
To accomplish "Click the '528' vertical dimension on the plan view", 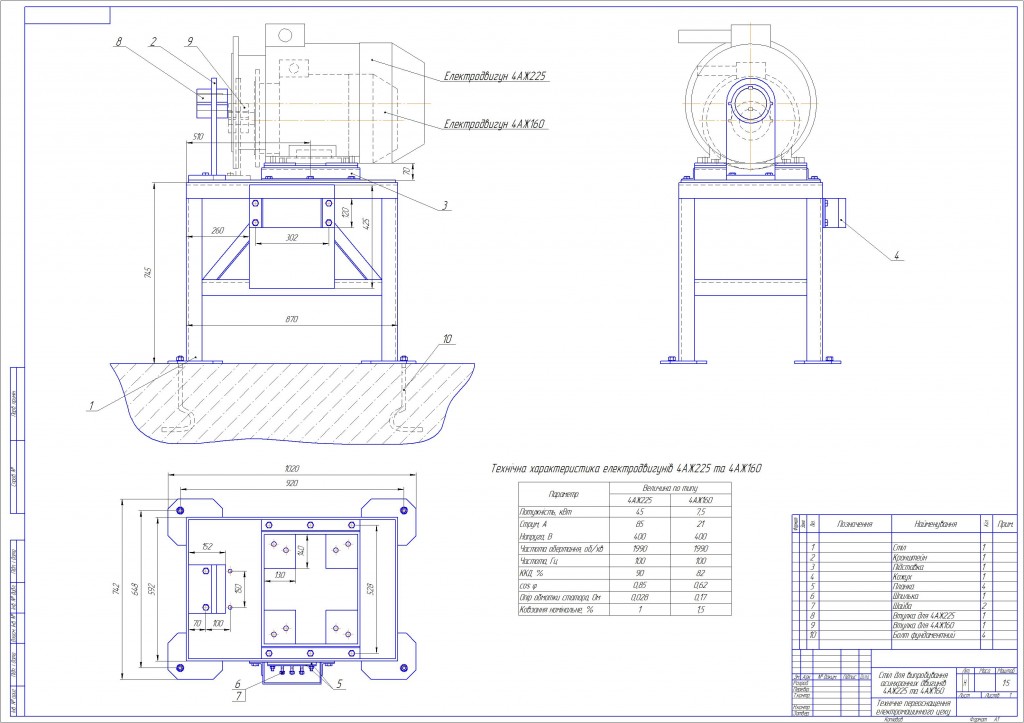I will [x=372, y=590].
